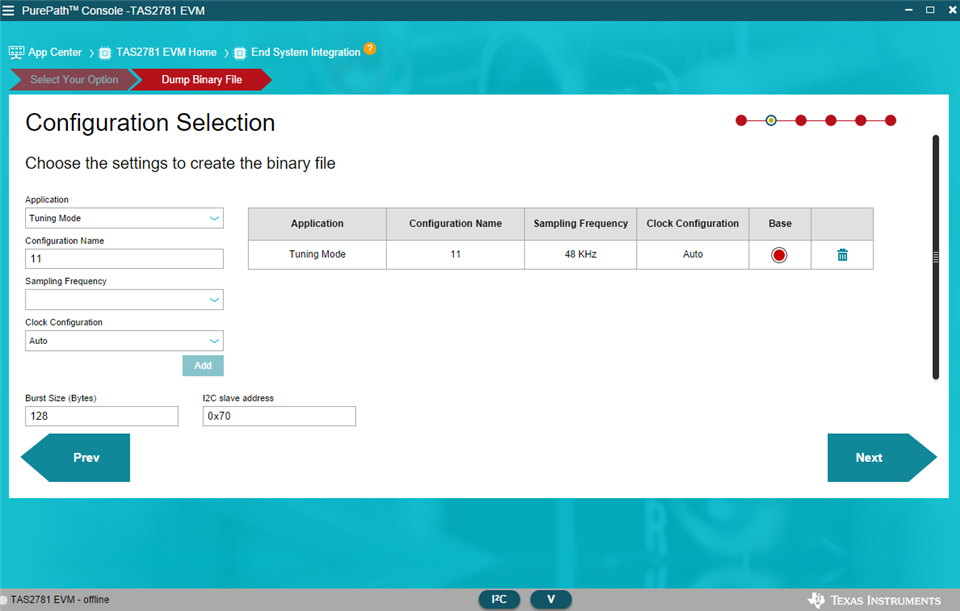
Task: Open the empty Sampling Frequency dropdown
Action: pos(124,299)
